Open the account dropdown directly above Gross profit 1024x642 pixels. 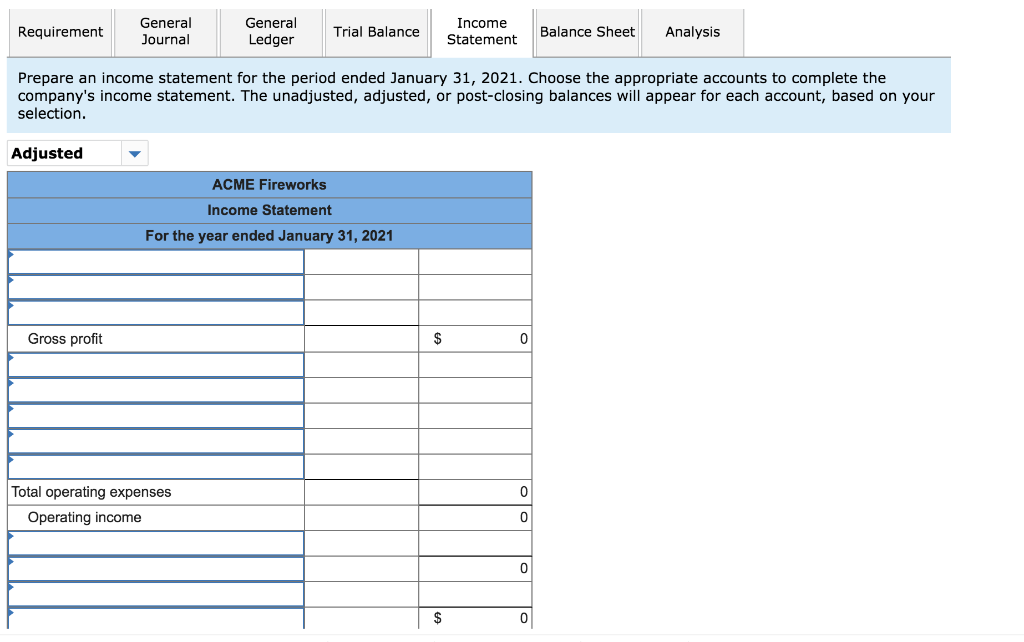tap(156, 313)
